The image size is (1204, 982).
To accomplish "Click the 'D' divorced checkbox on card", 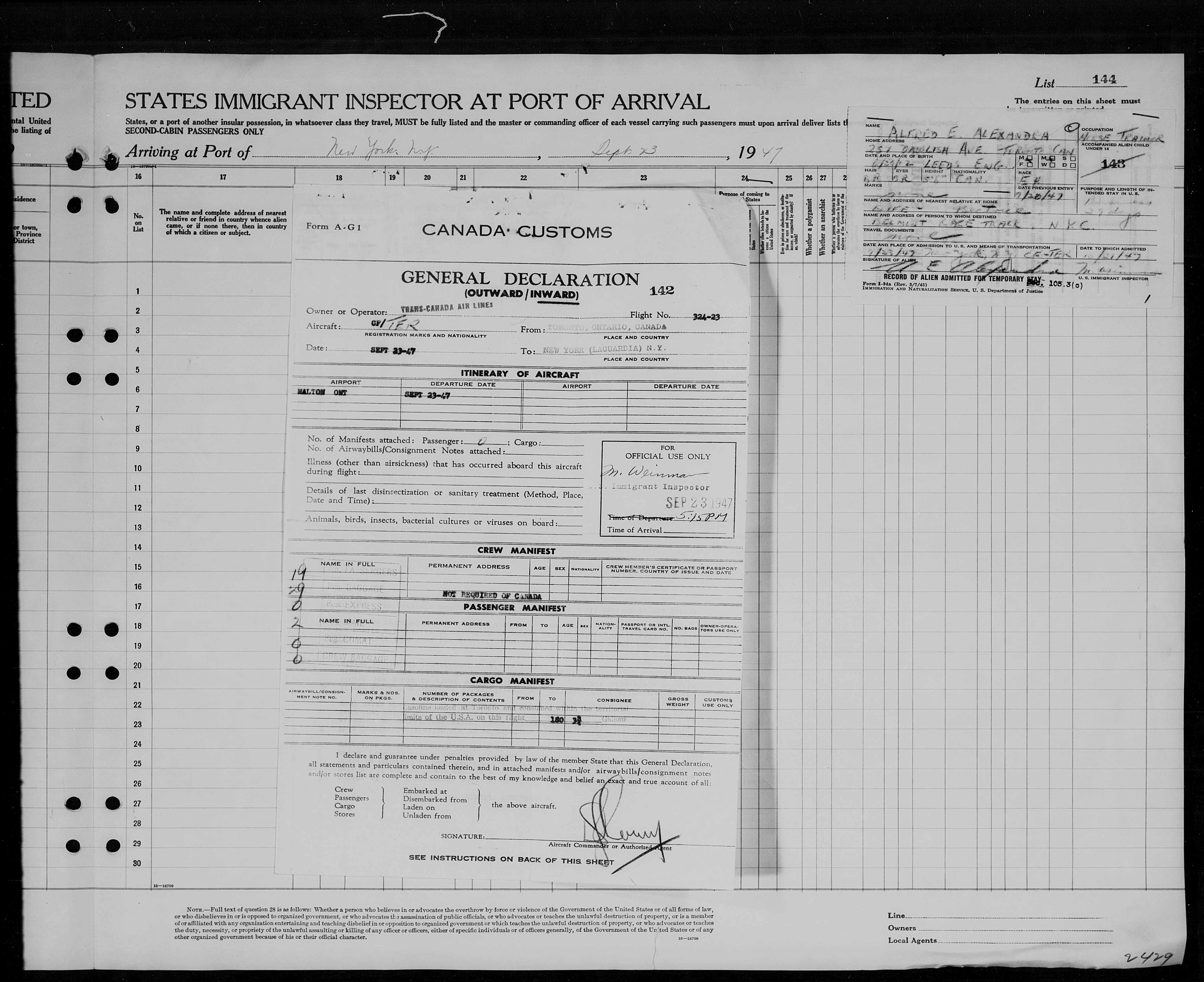I will (x=1073, y=166).
